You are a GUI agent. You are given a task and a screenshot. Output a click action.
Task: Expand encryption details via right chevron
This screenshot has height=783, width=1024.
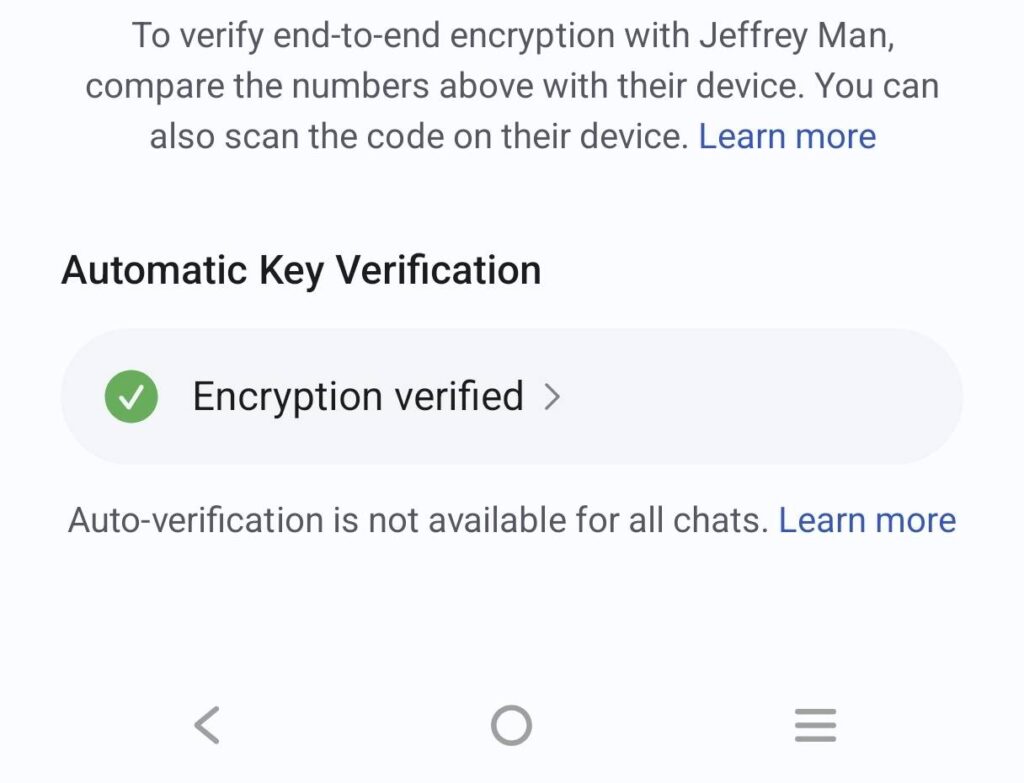[x=552, y=396]
